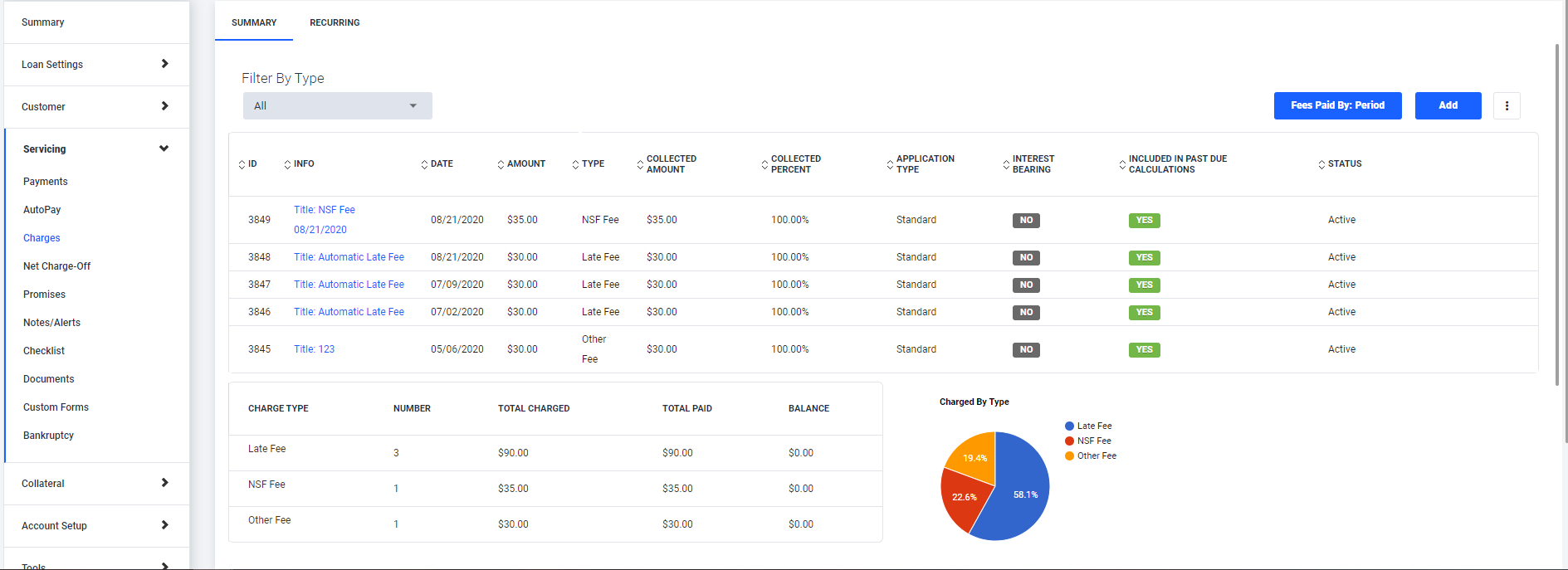
Task: Click Past Due YES badge for ID 3847
Action: click(1144, 285)
